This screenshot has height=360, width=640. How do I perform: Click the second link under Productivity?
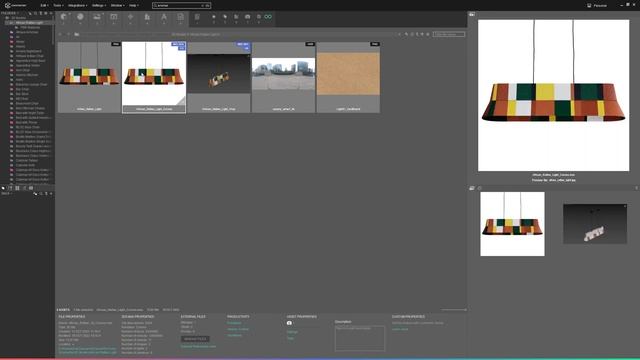tap(238, 329)
